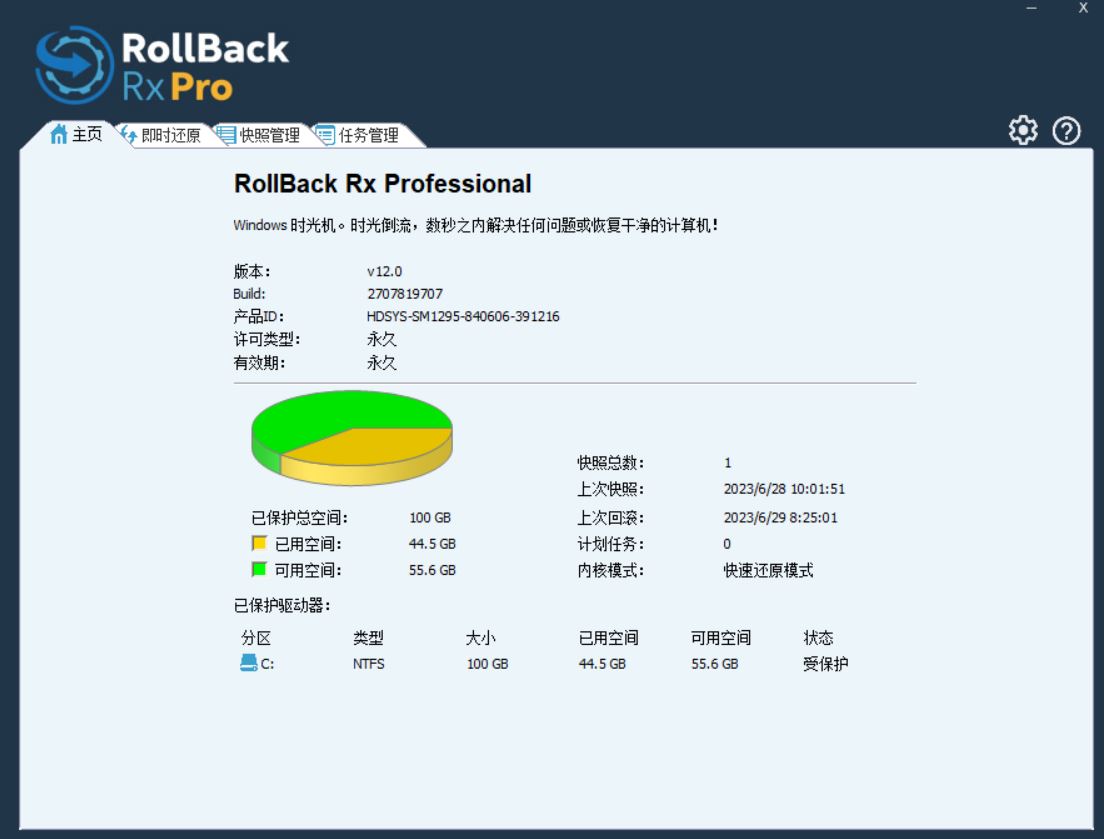Click the 100 GB protected total value
The image size is (1104, 839).
(x=430, y=517)
